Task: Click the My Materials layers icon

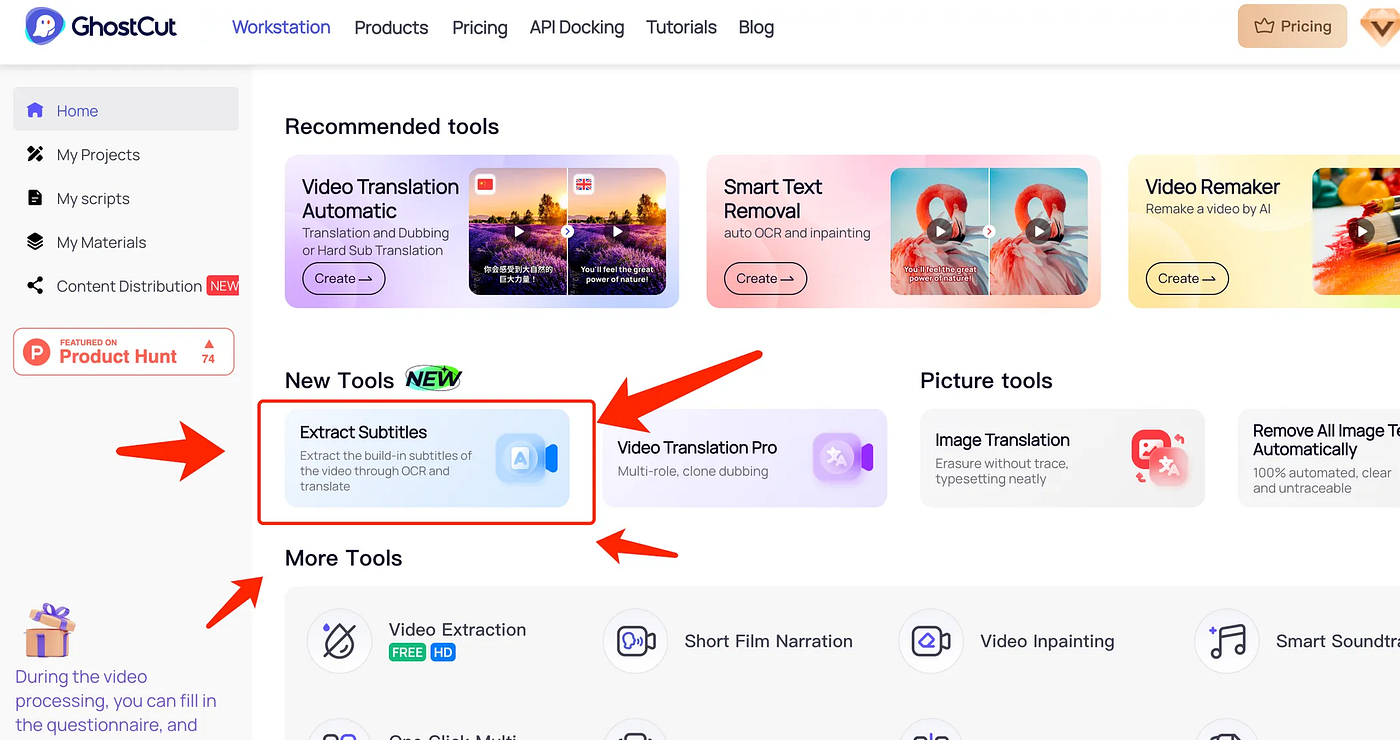Action: [35, 242]
